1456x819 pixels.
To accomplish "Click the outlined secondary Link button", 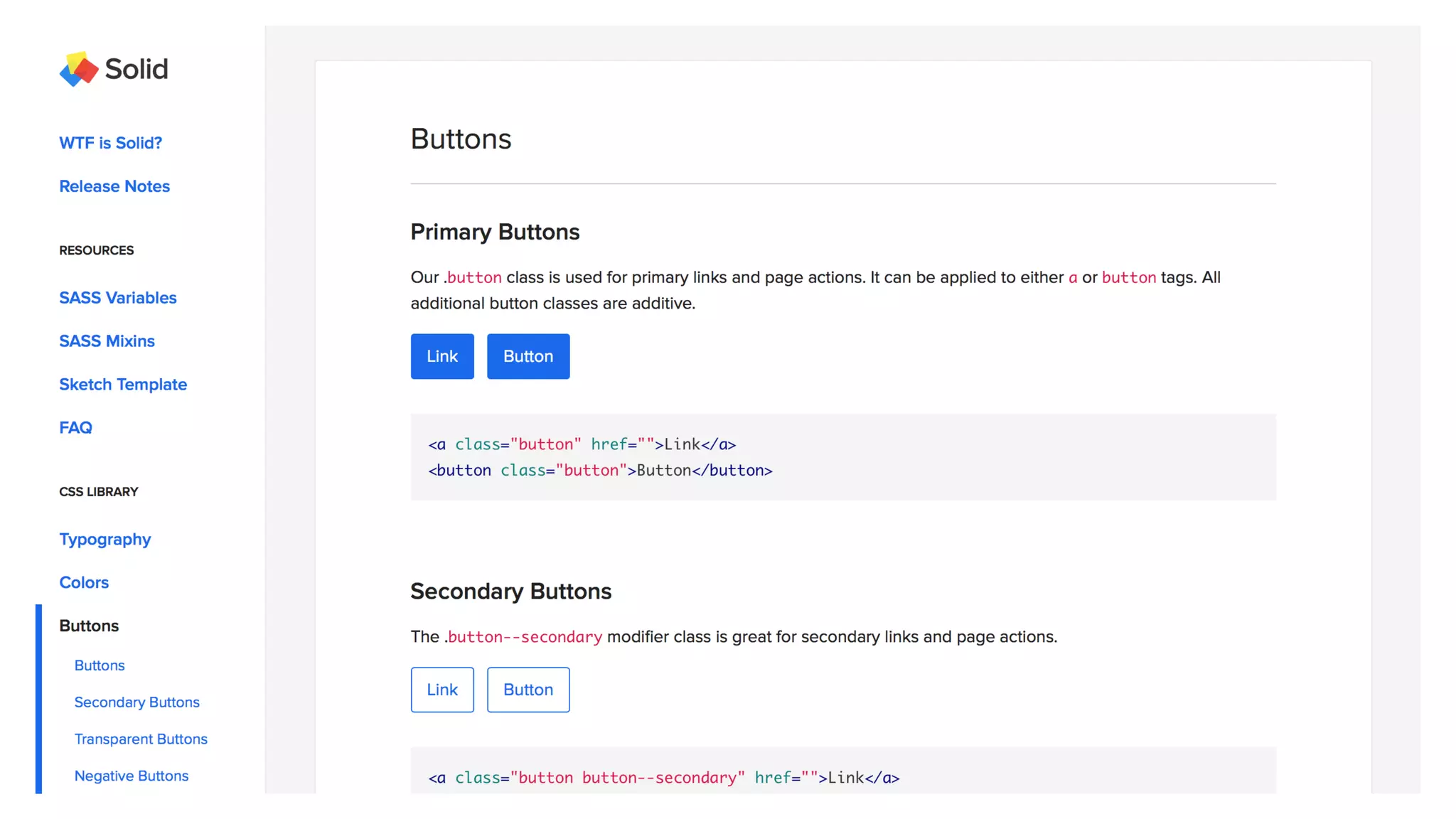I will pos(442,690).
